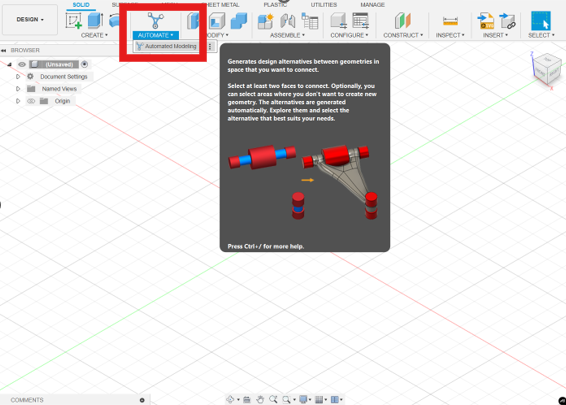Click the ViewCube orientation cube
The width and height of the screenshot is (566, 405).
click(547, 69)
